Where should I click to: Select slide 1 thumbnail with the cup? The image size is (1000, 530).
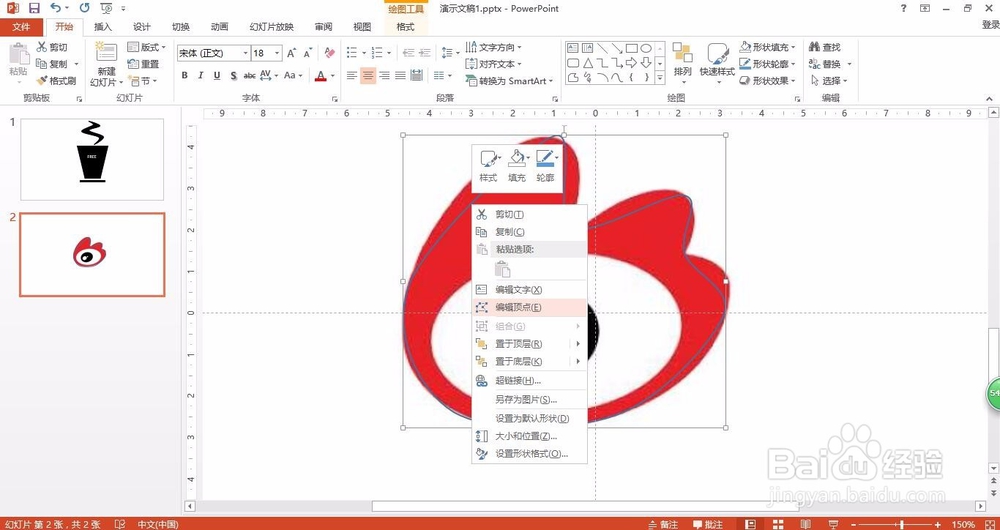92,159
